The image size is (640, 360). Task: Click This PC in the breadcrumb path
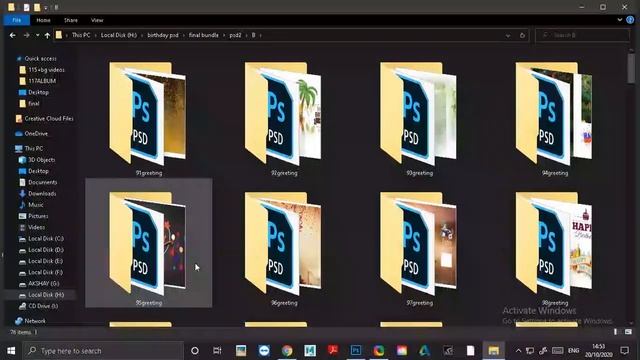click(81, 36)
